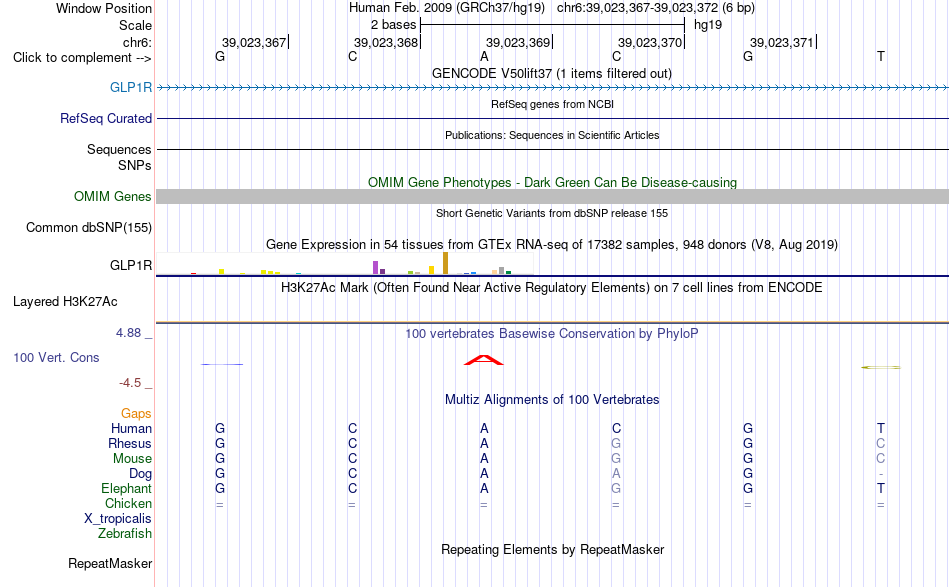Click the '2 bases' scale bar text
Image resolution: width=950 pixels, height=587 pixels.
(394, 25)
